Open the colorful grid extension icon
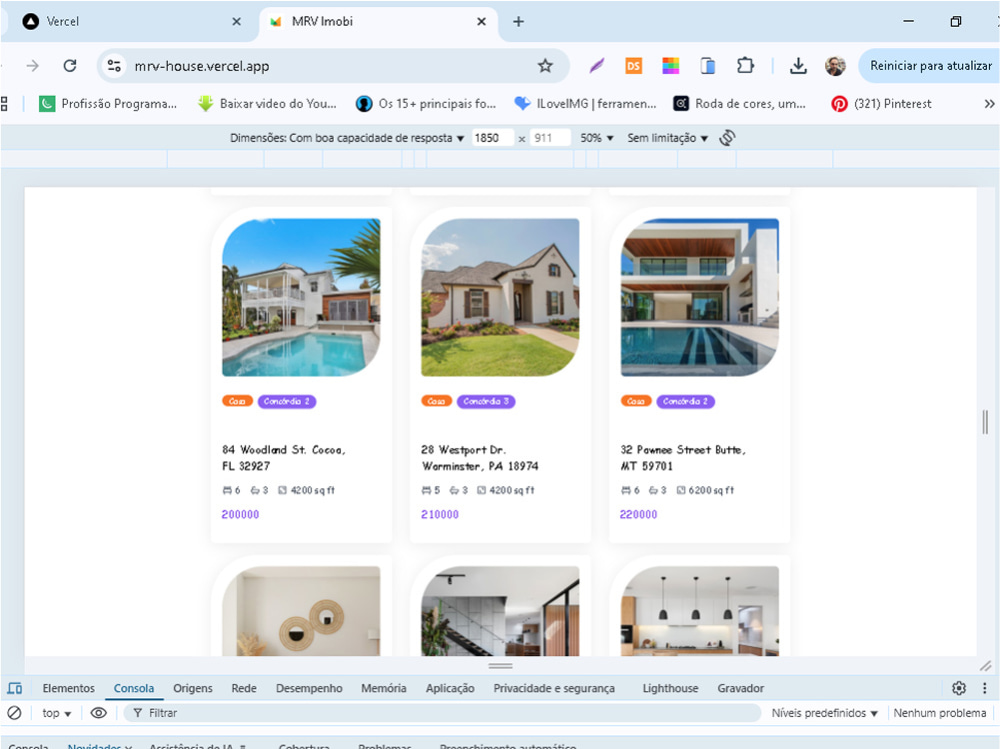Screen dimensions: 1000x749 [670, 66]
